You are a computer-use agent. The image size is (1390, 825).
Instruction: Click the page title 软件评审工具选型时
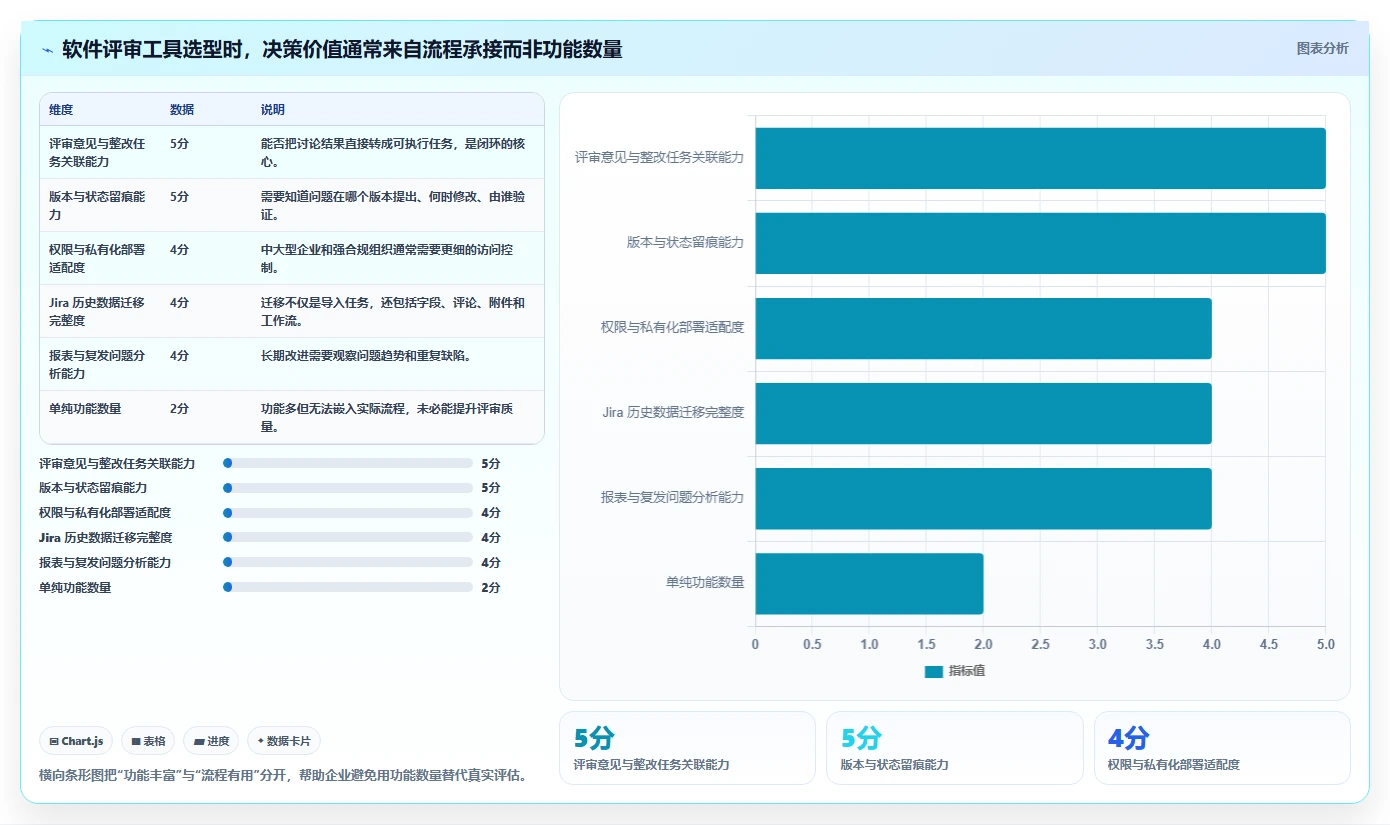point(342,49)
